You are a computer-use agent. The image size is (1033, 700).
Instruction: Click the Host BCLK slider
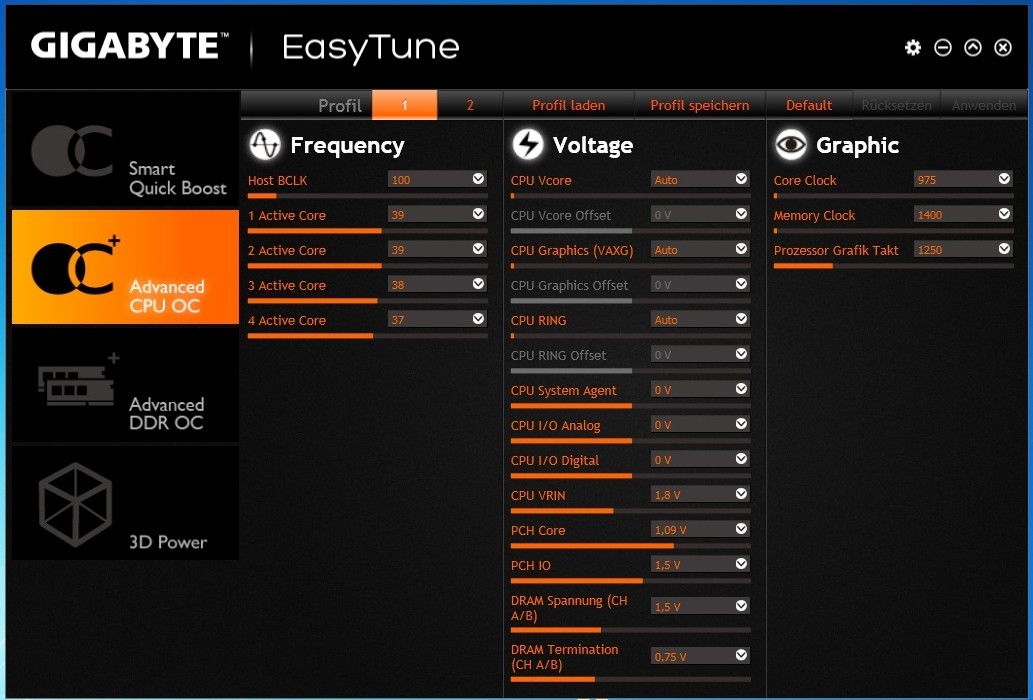click(x=368, y=196)
